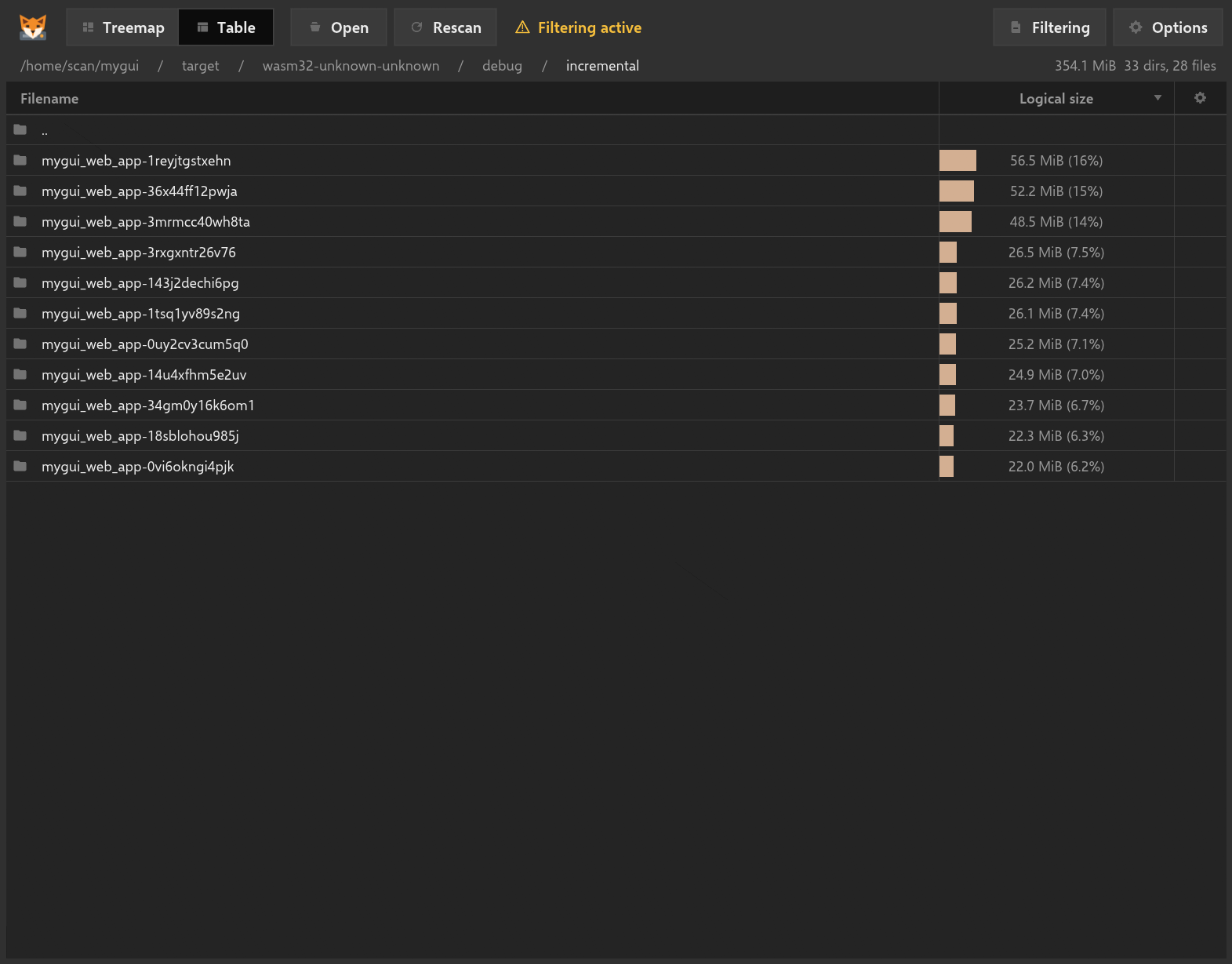Navigate to /home/scan/mygui breadcrumb
The height and width of the screenshot is (964, 1232).
pos(80,66)
